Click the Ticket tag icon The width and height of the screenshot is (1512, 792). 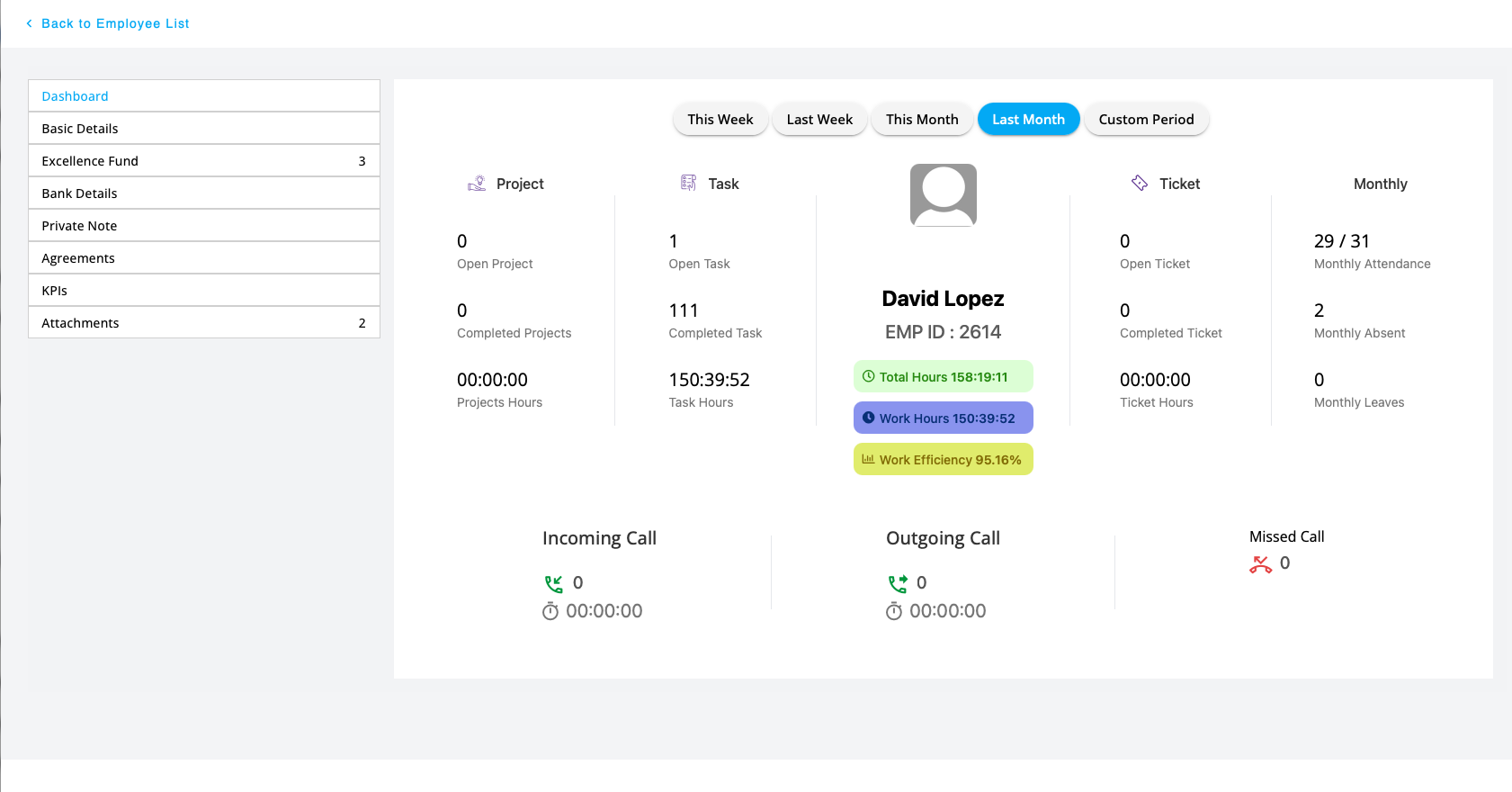coord(1140,183)
